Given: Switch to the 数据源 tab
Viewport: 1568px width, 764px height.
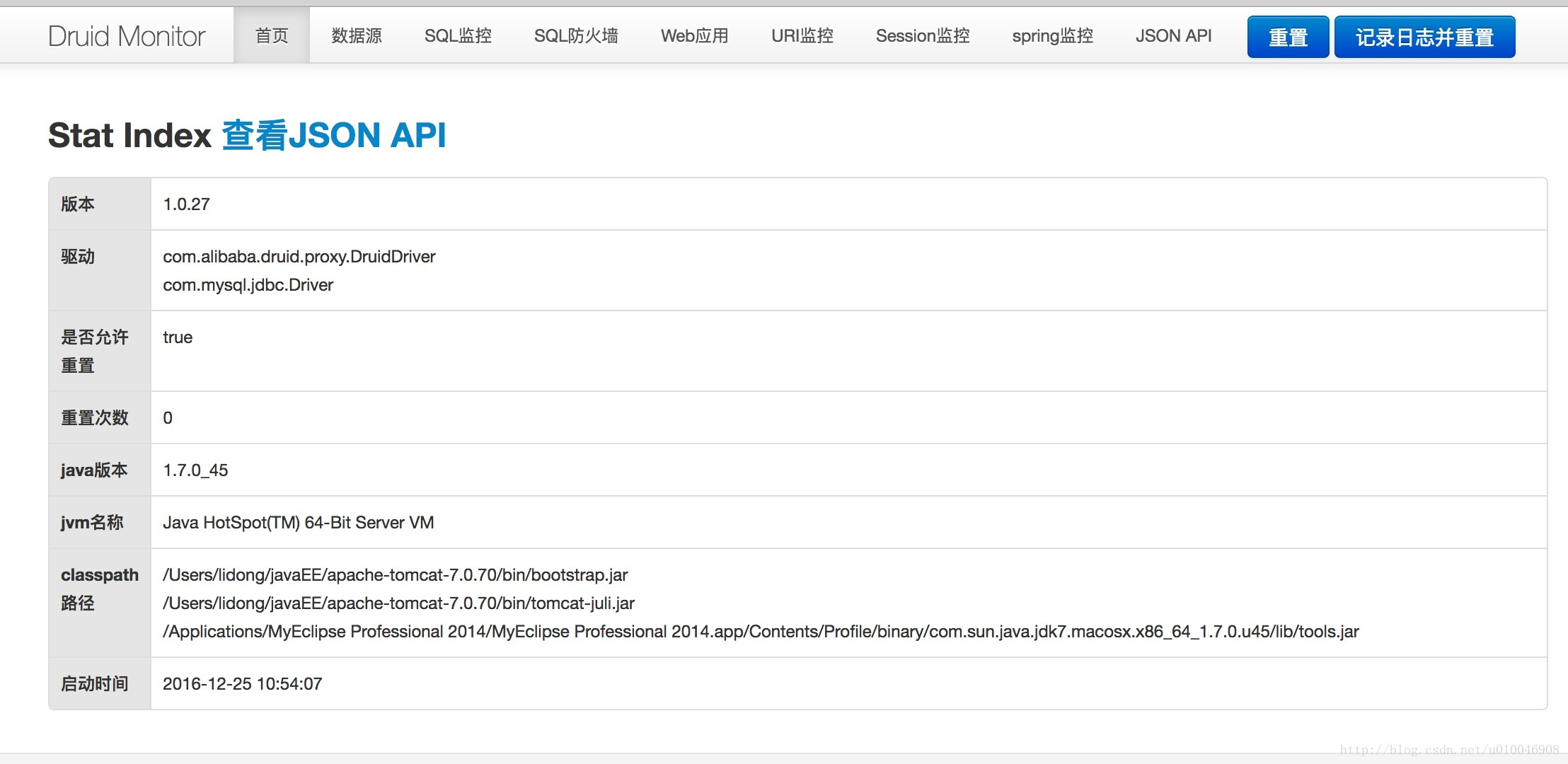Looking at the screenshot, I should pyautogui.click(x=357, y=36).
